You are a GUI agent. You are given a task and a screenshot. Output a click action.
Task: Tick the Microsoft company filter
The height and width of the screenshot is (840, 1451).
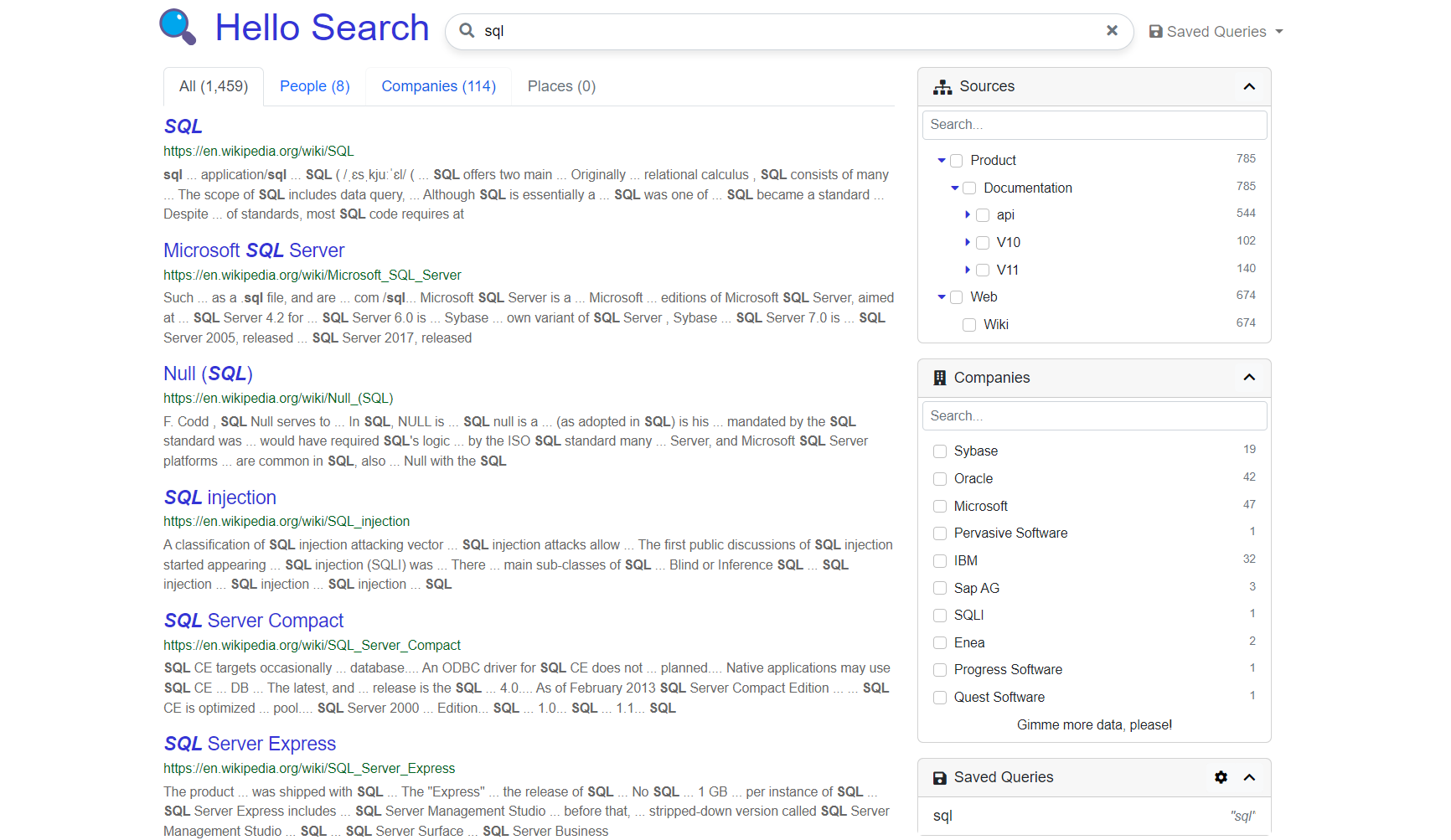point(940,507)
